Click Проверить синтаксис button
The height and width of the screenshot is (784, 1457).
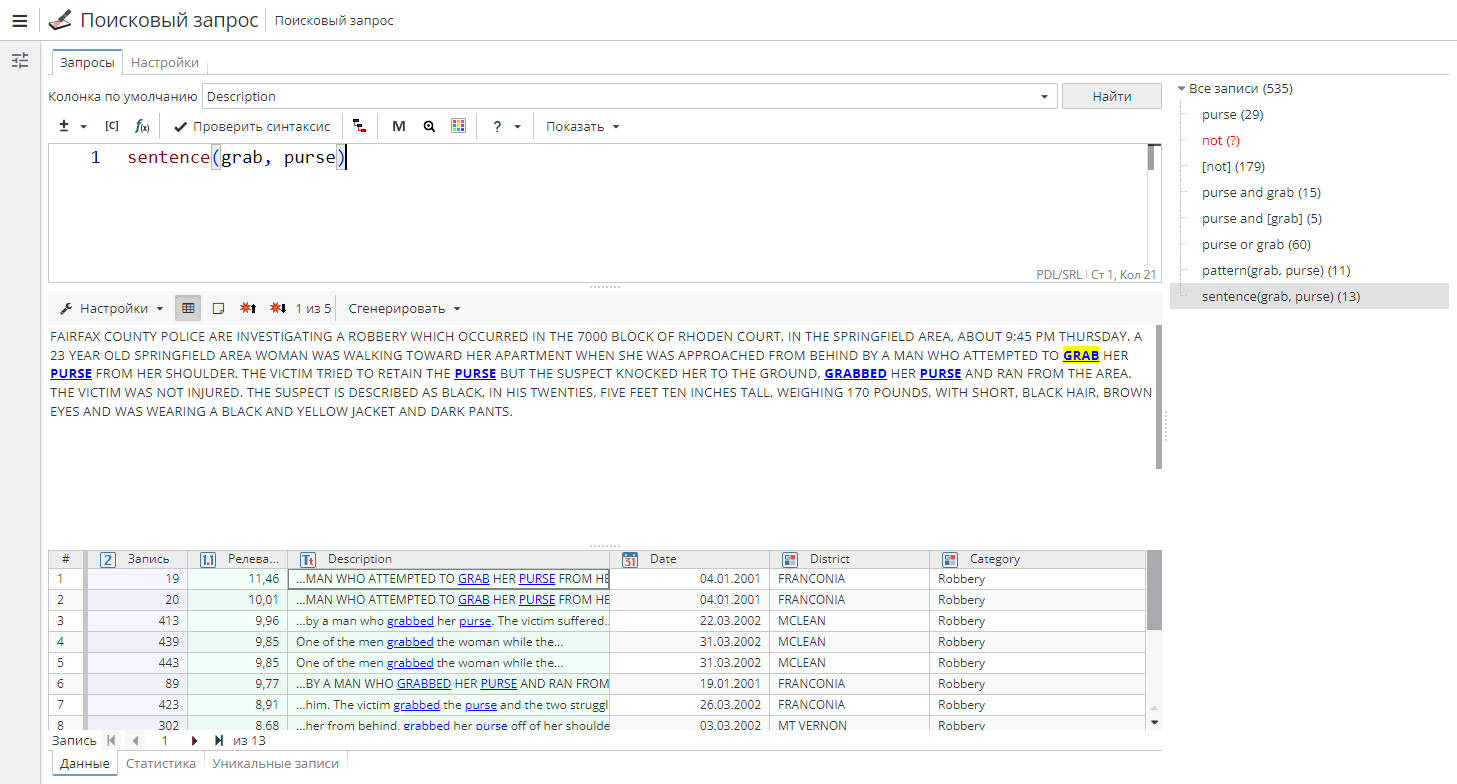[251, 126]
